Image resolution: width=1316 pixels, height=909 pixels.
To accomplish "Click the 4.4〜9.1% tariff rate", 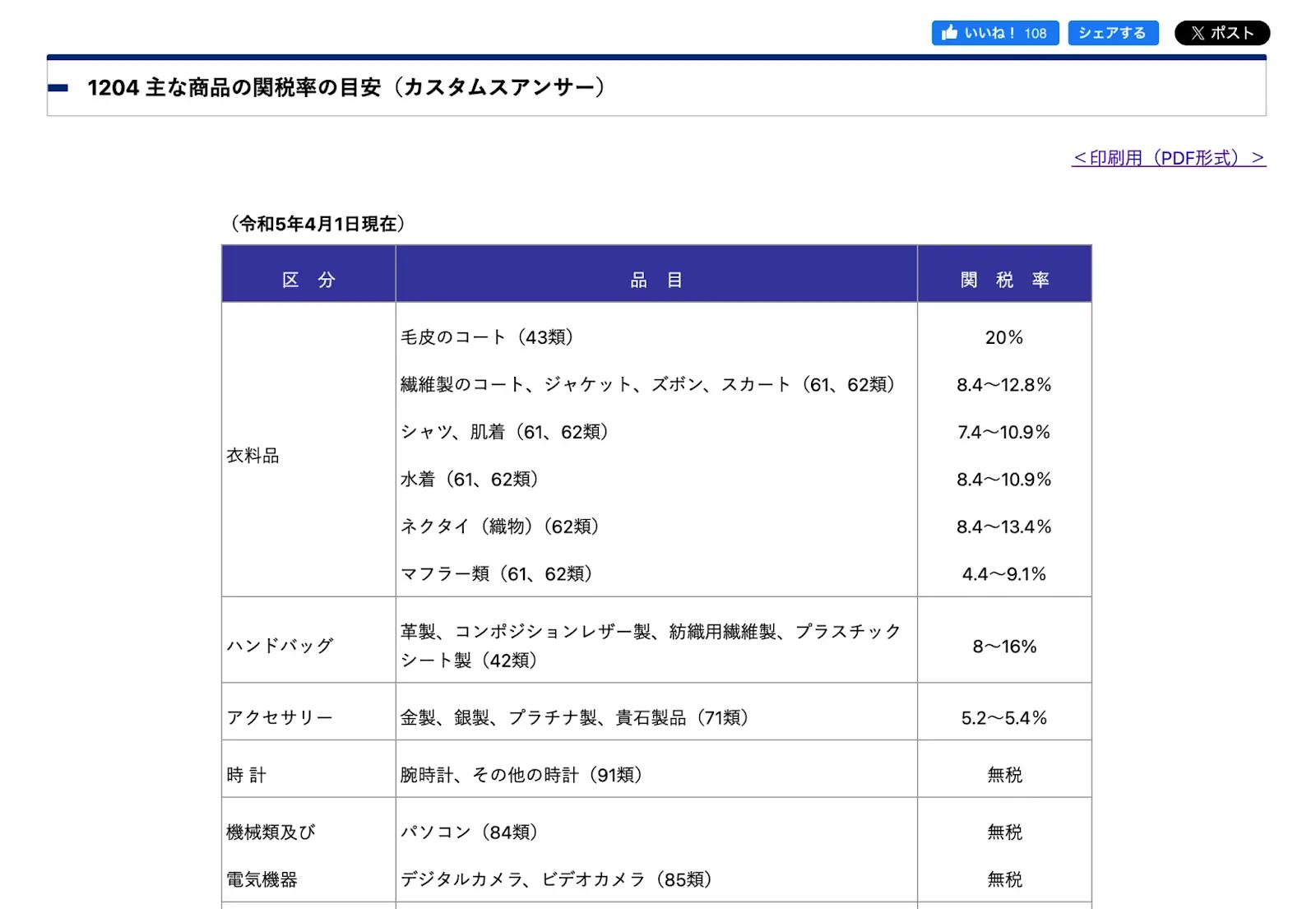I will click(x=1004, y=573).
